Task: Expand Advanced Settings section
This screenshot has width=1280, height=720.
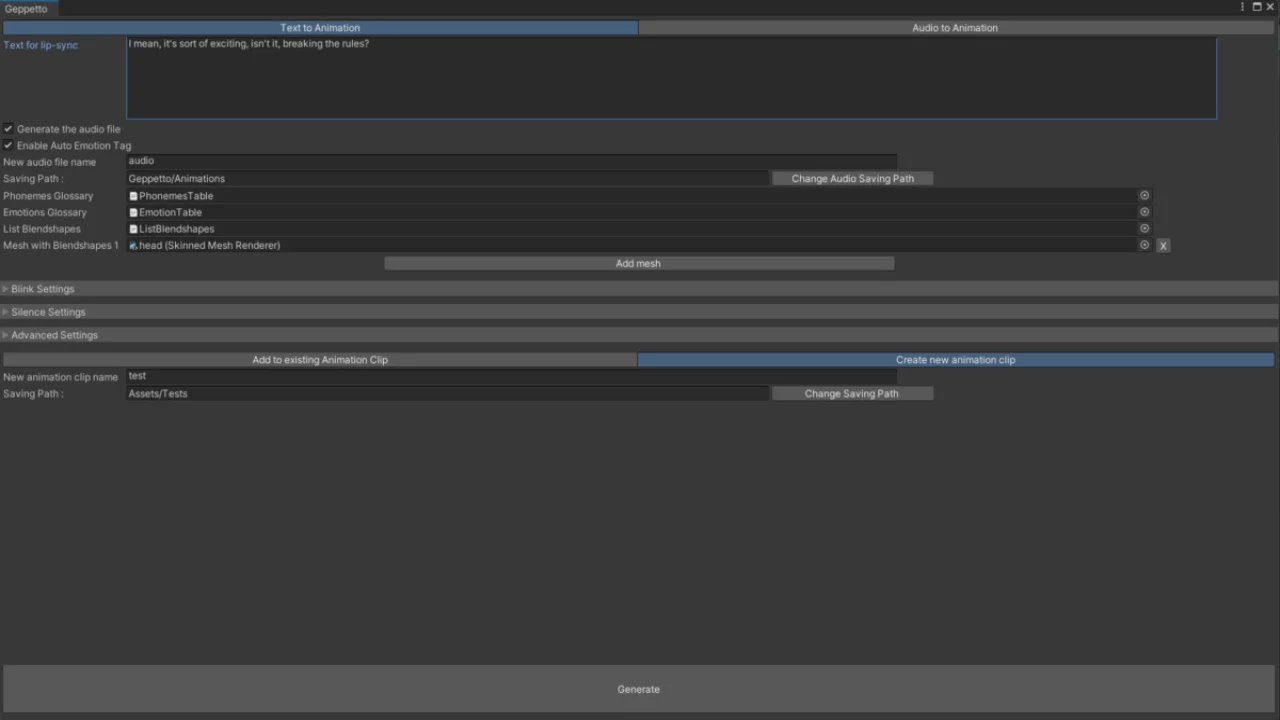Action: coord(54,335)
